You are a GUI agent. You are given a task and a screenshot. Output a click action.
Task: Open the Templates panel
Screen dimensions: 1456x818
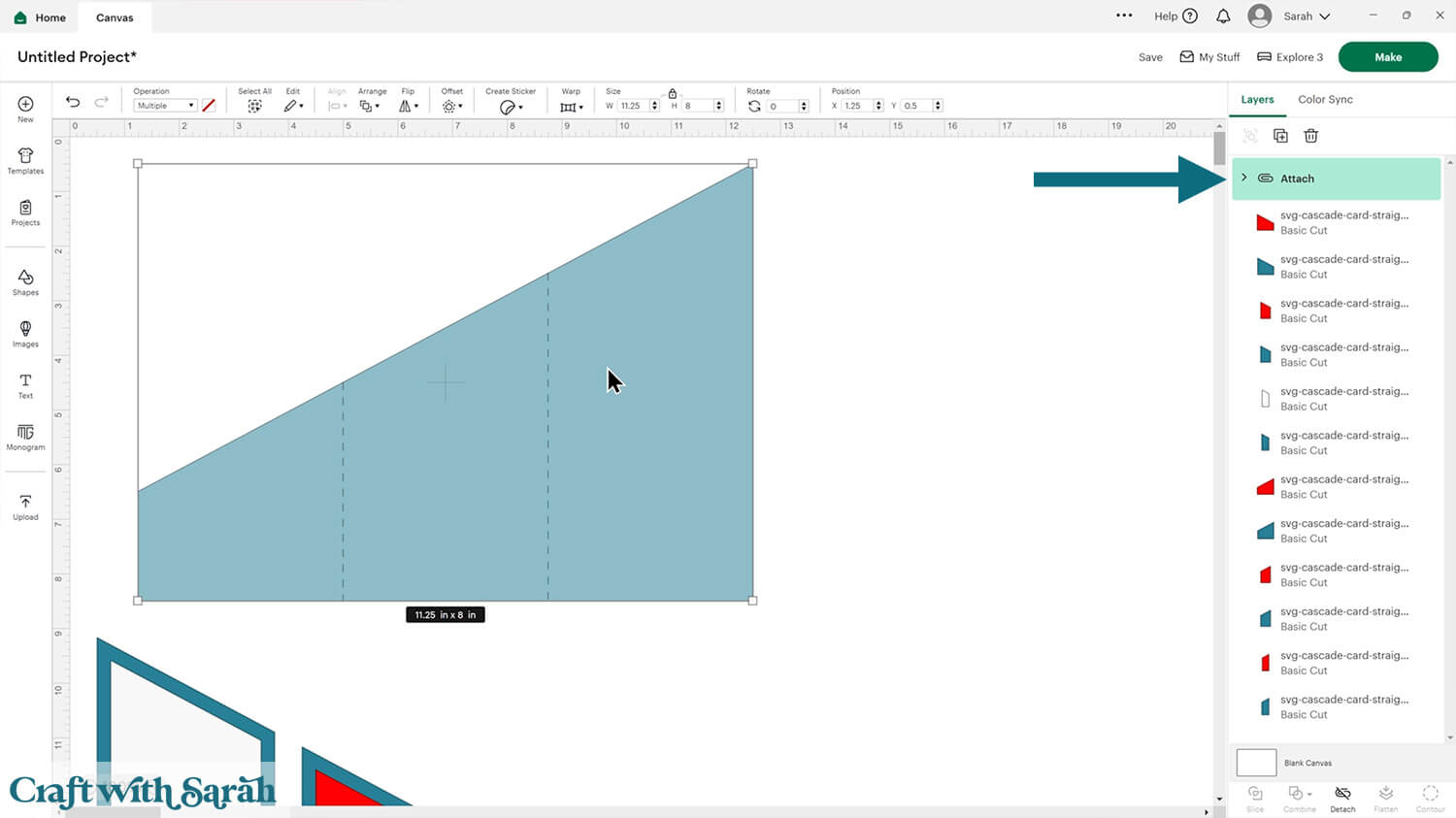click(25, 161)
